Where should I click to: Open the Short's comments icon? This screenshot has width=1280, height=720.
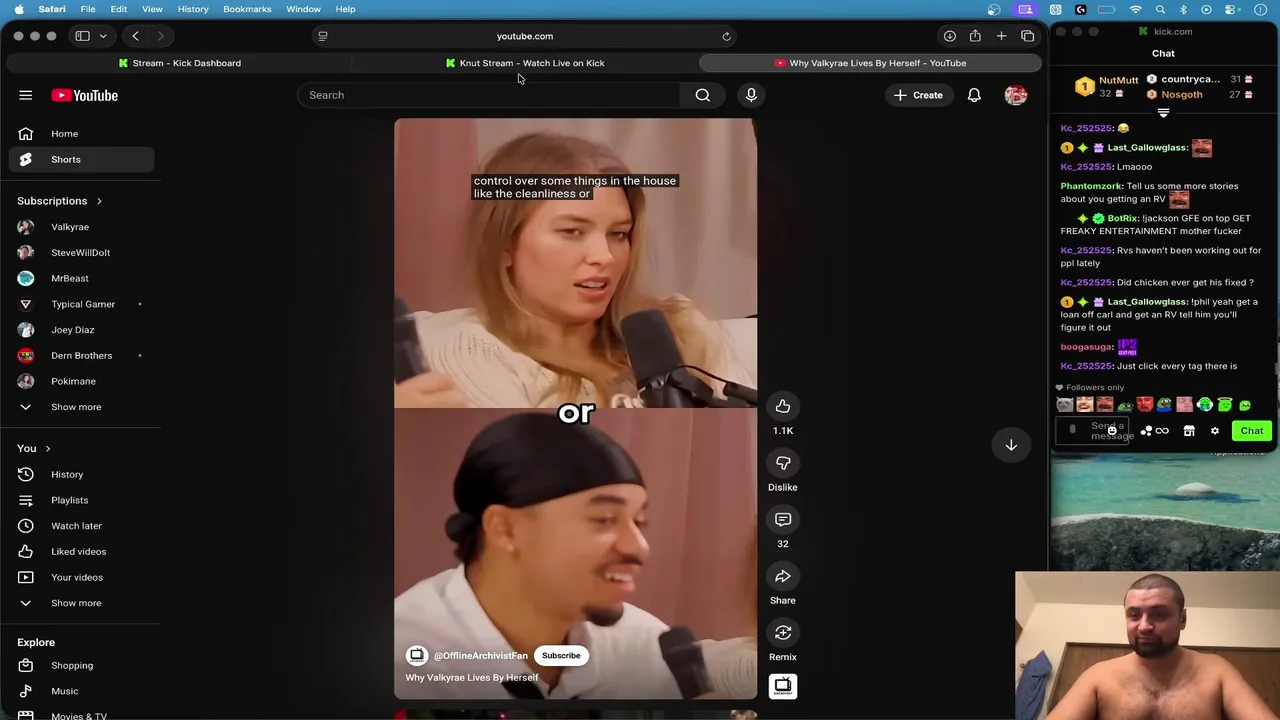coord(783,519)
